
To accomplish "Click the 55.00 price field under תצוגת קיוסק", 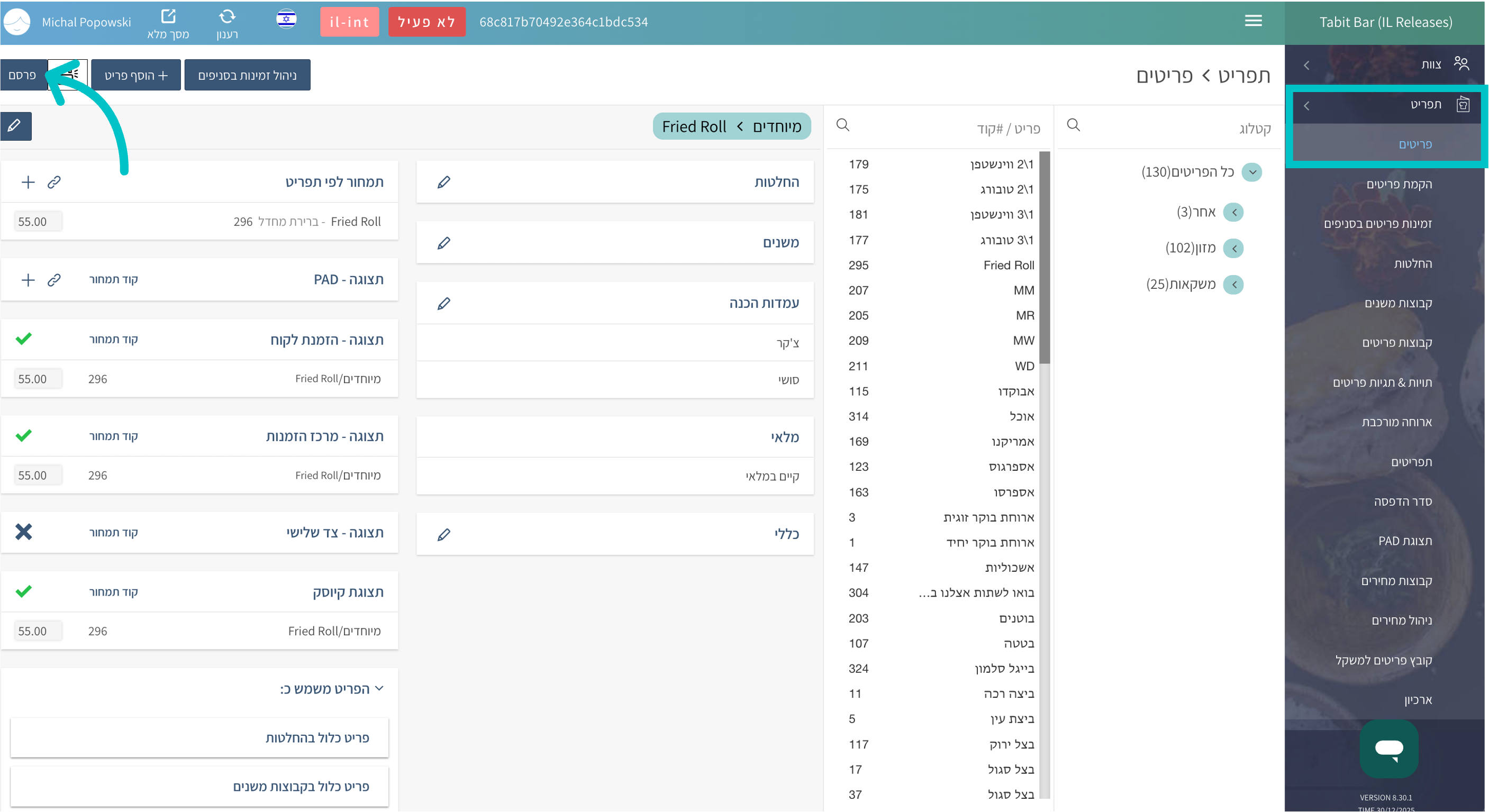I will pyautogui.click(x=38, y=631).
